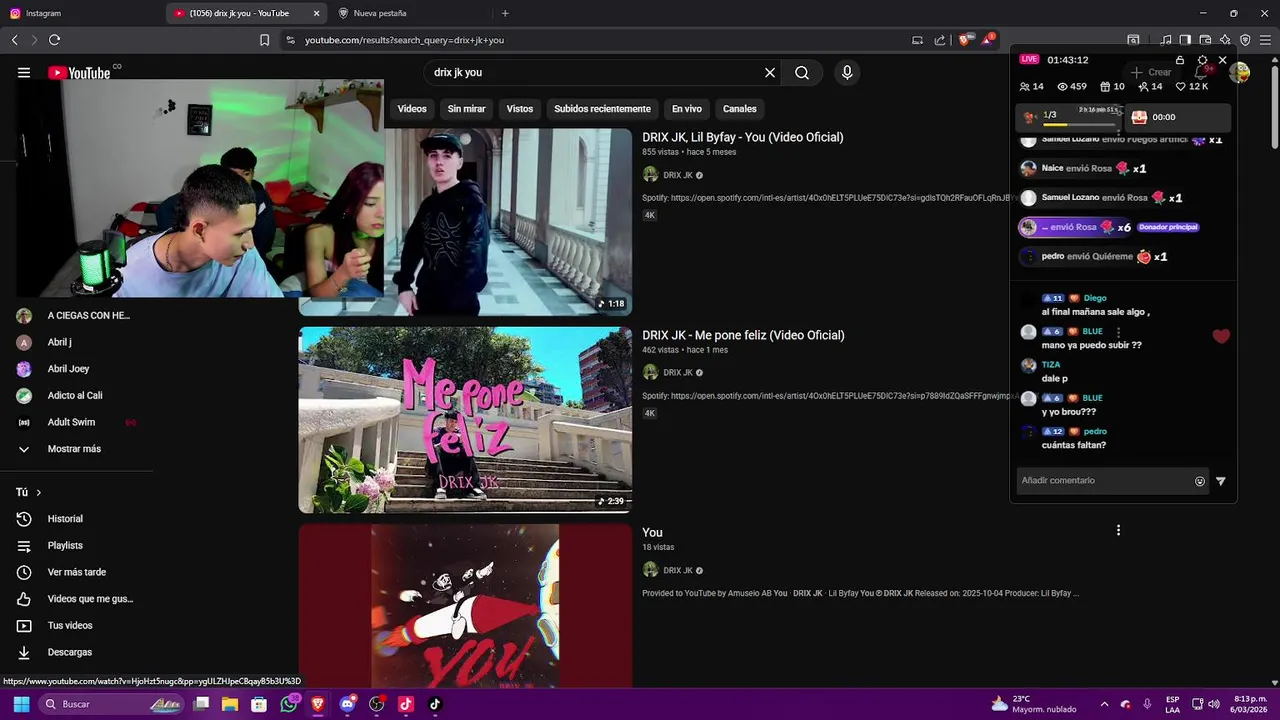Image resolution: width=1280 pixels, height=720 pixels.
Task: Open the Abril Joey subscription
Action: point(68,369)
